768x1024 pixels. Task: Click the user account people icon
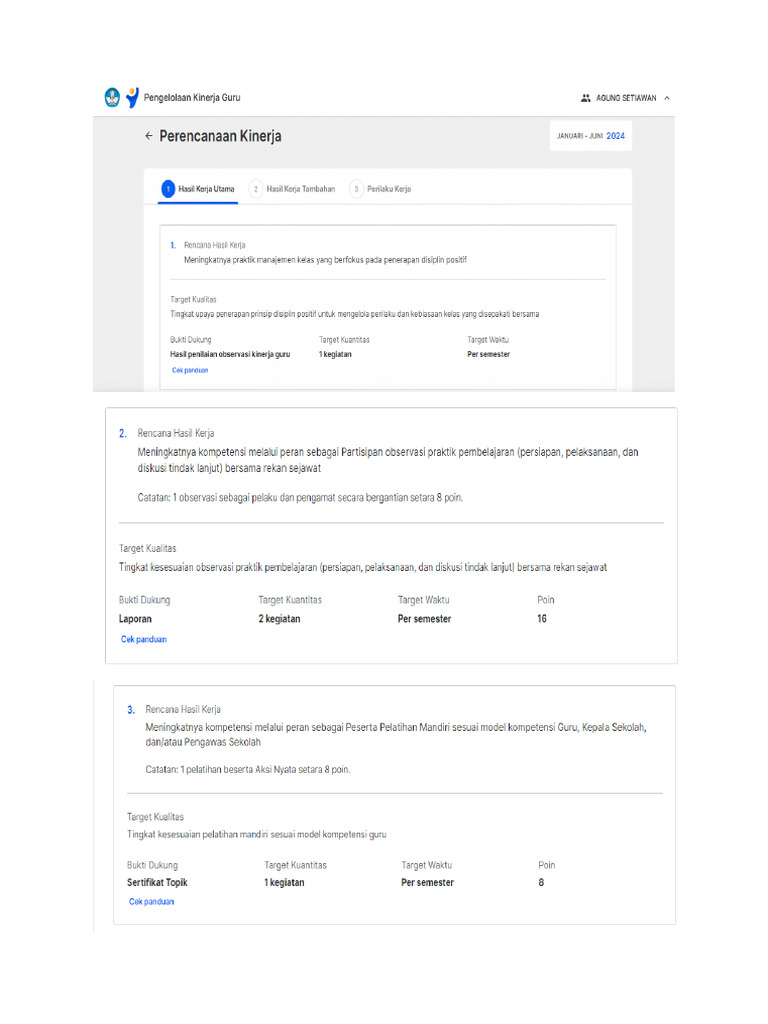(x=586, y=98)
